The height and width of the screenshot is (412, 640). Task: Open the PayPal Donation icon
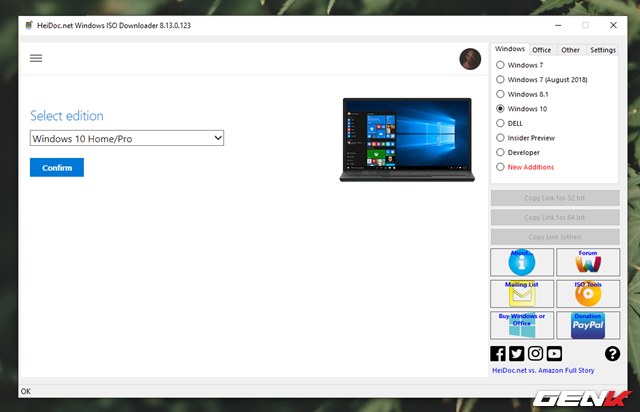click(x=588, y=325)
